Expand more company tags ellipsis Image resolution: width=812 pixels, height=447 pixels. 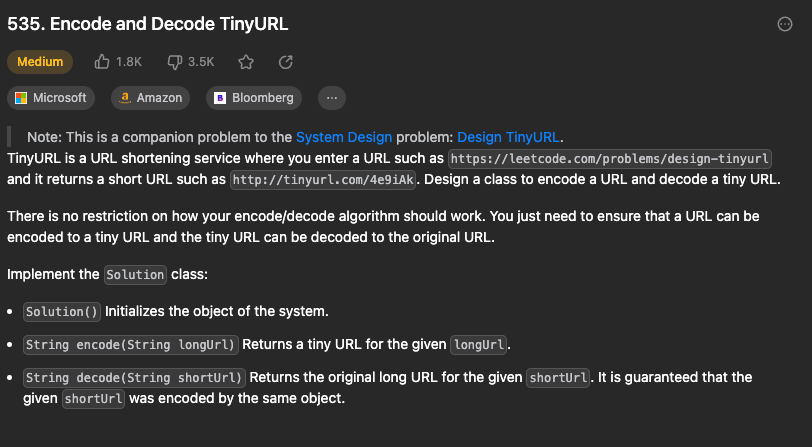pyautogui.click(x=332, y=98)
